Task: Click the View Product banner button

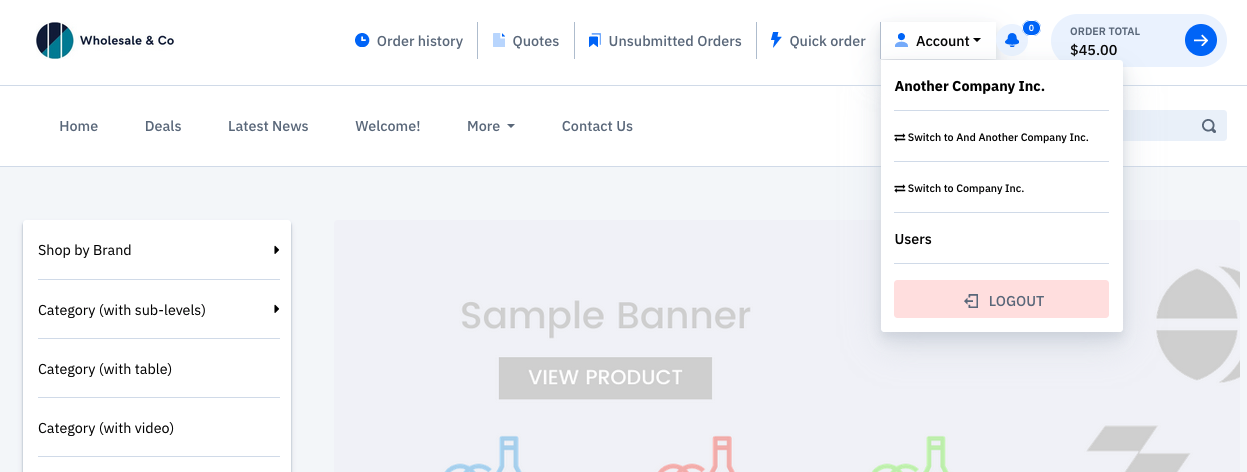Action: 605,378
